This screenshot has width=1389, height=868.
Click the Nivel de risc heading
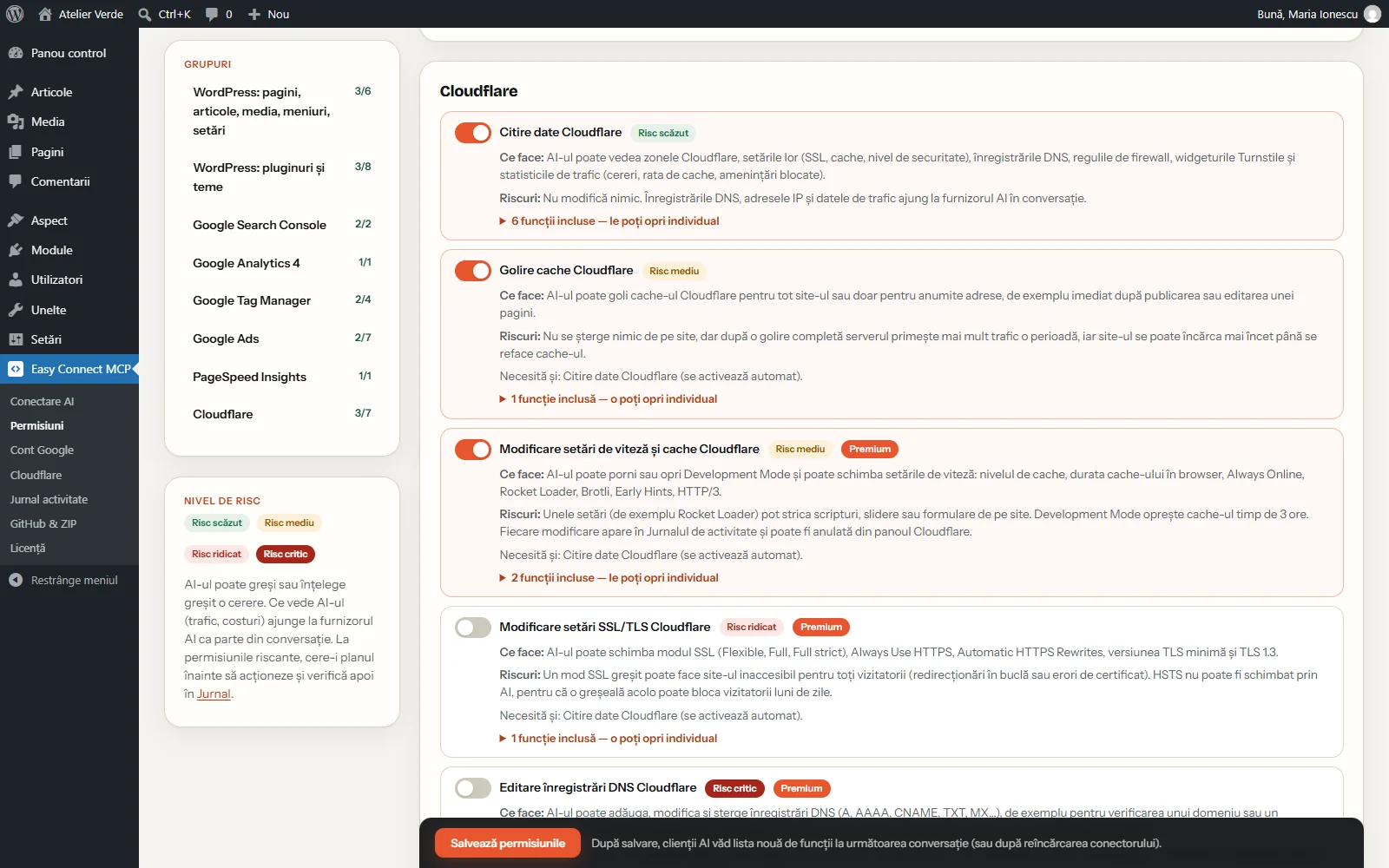222,501
